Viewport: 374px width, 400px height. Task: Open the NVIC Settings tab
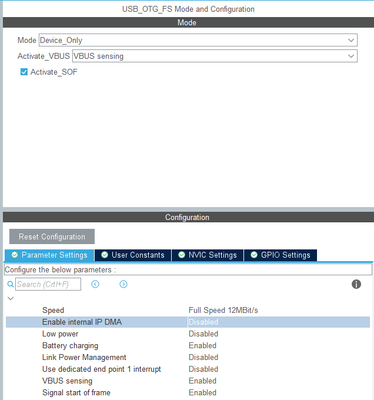208,255
